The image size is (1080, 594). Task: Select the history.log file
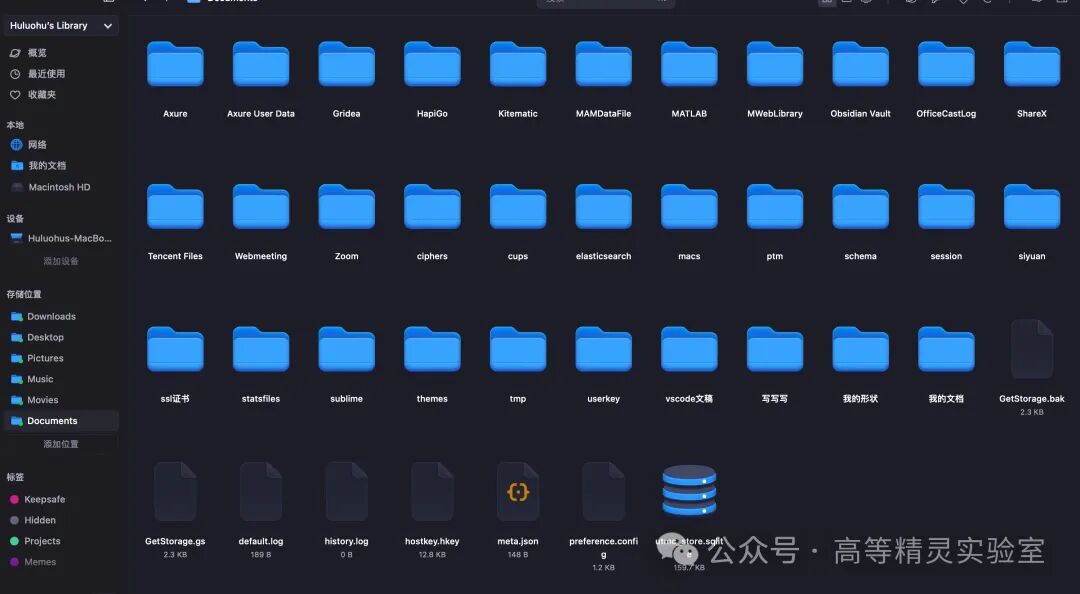pos(346,491)
